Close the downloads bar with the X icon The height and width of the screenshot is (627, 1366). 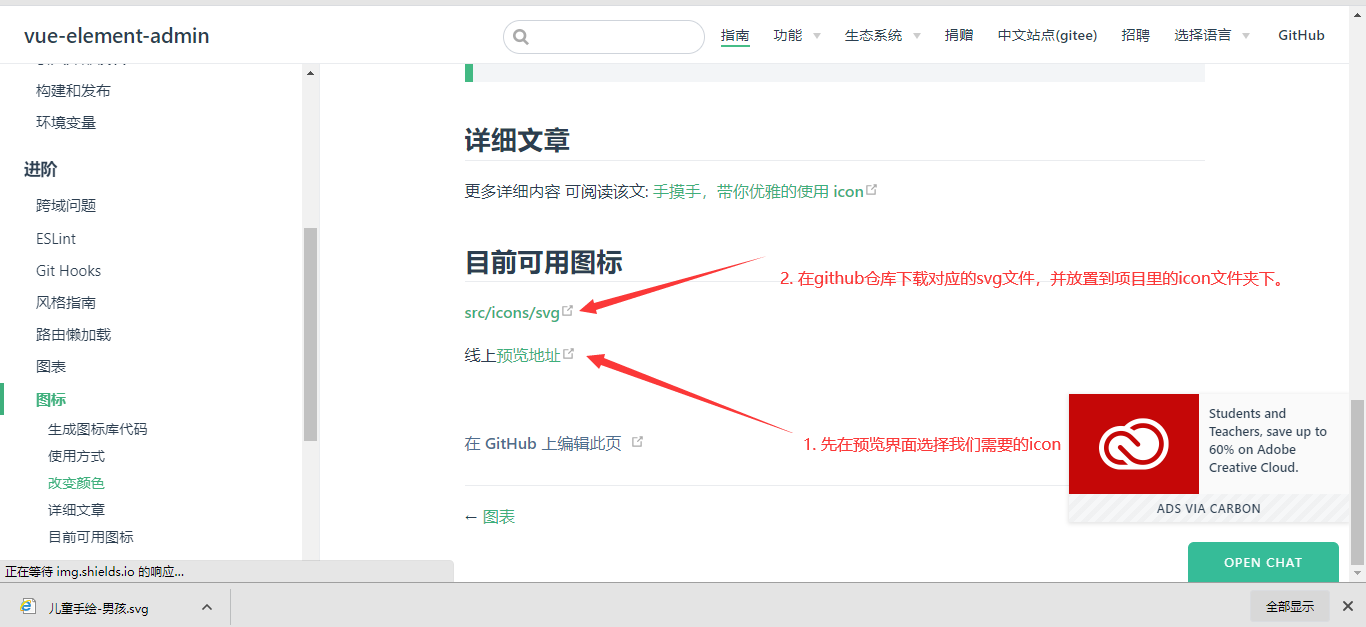(x=1348, y=606)
